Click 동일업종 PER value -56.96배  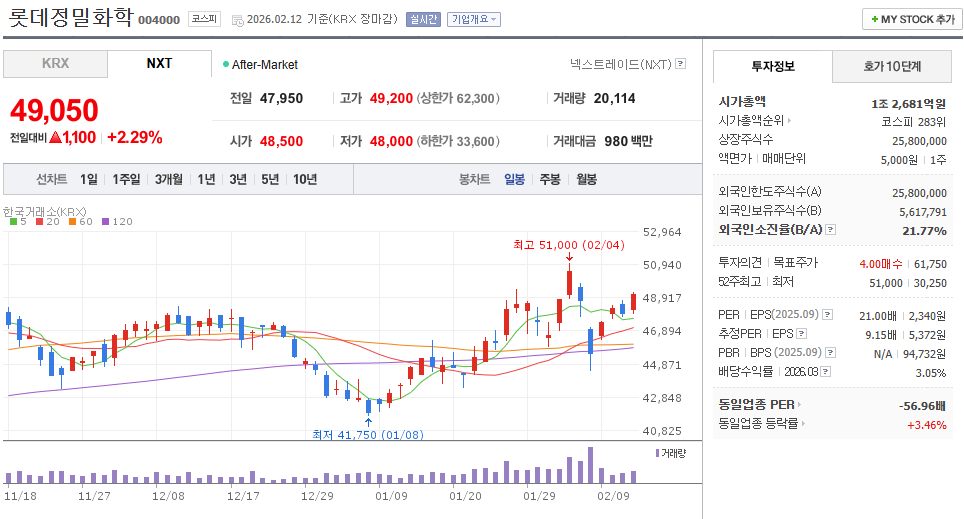[922, 406]
